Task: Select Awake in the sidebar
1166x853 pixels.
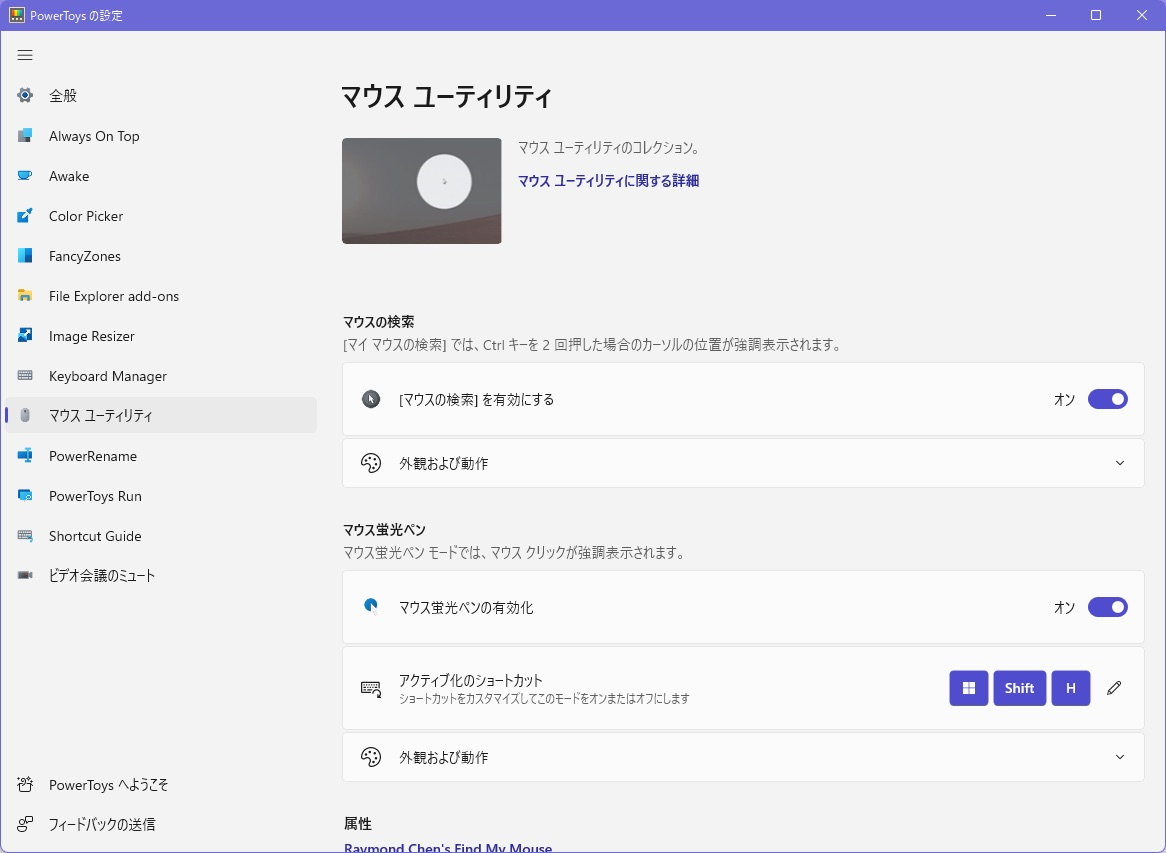Action: click(x=161, y=176)
